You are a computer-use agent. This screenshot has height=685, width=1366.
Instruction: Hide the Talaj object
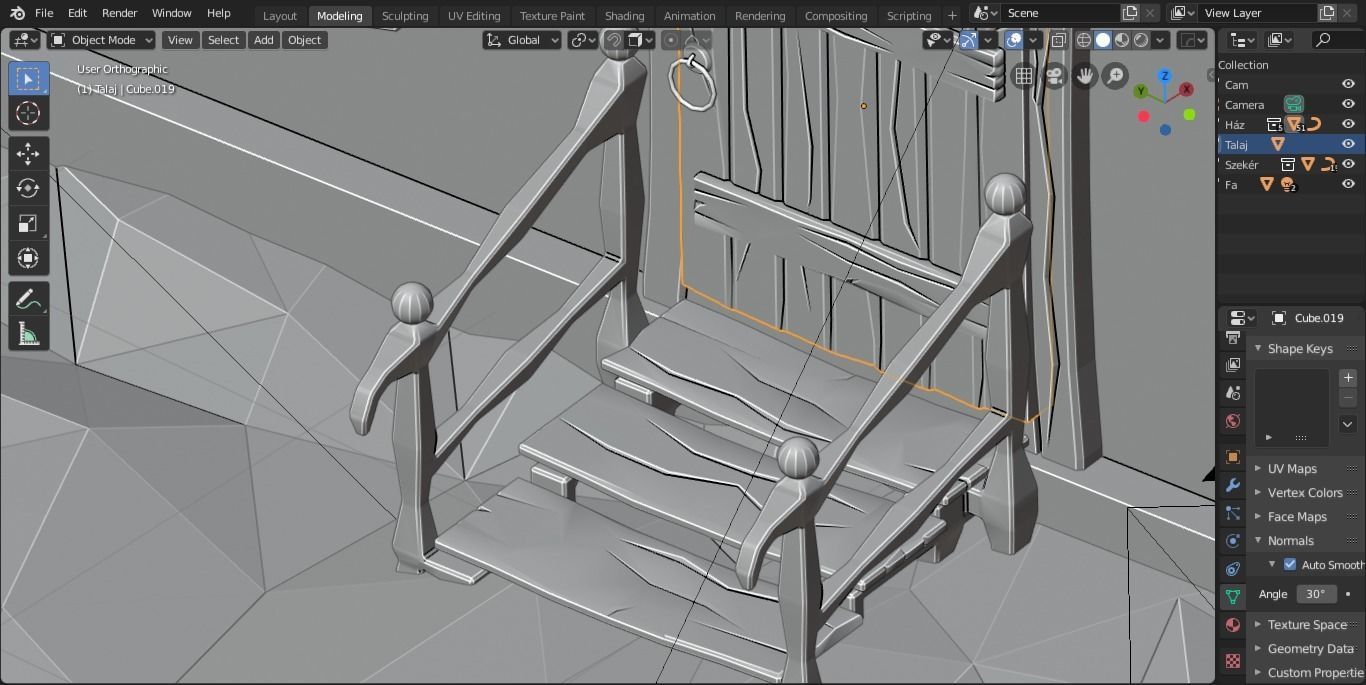tap(1348, 144)
